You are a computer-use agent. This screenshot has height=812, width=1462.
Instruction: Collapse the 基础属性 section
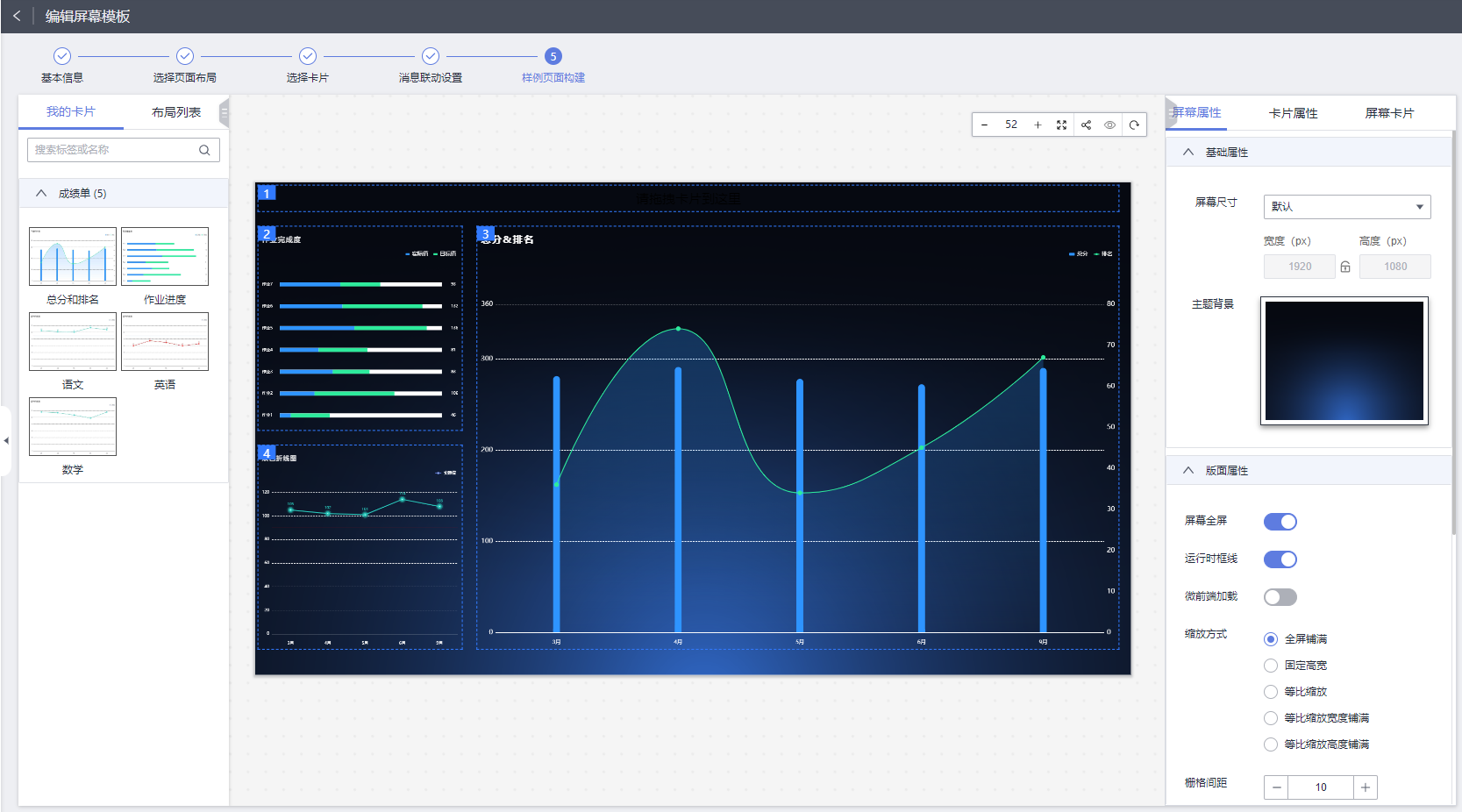click(x=1188, y=153)
